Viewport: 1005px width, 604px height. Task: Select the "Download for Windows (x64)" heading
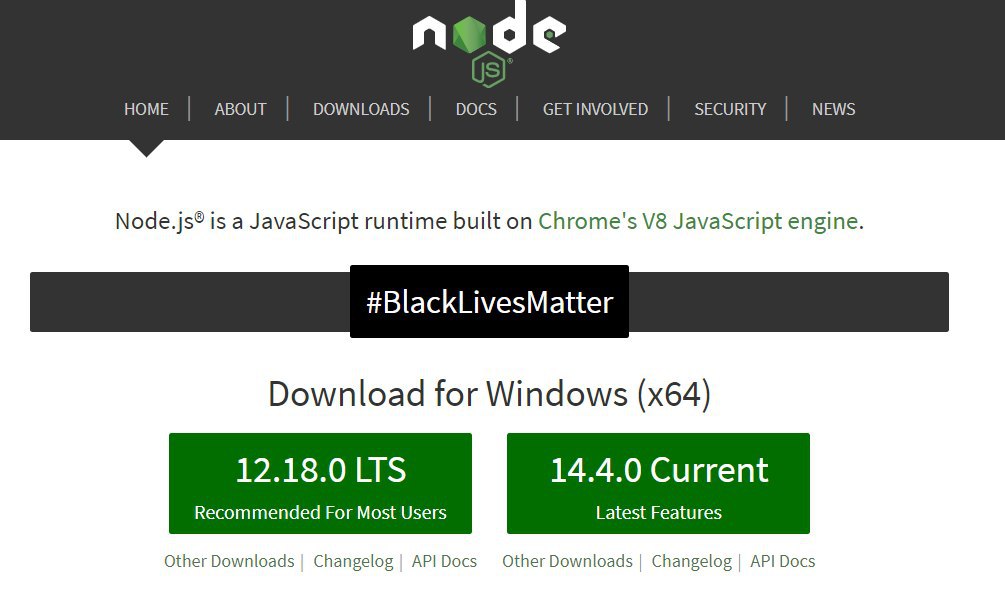(x=489, y=394)
